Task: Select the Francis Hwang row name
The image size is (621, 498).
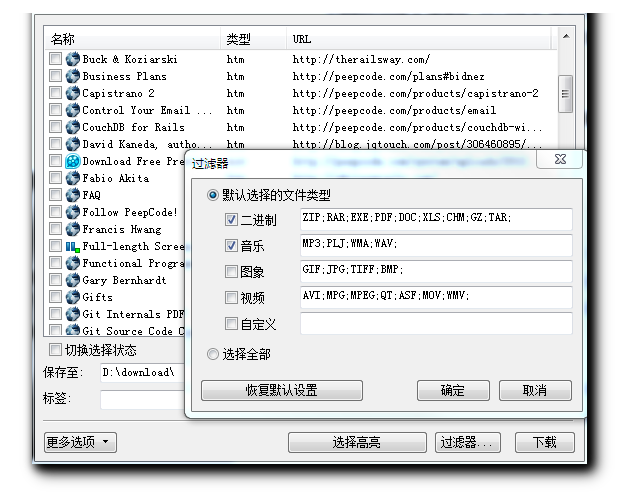Action: [x=122, y=229]
